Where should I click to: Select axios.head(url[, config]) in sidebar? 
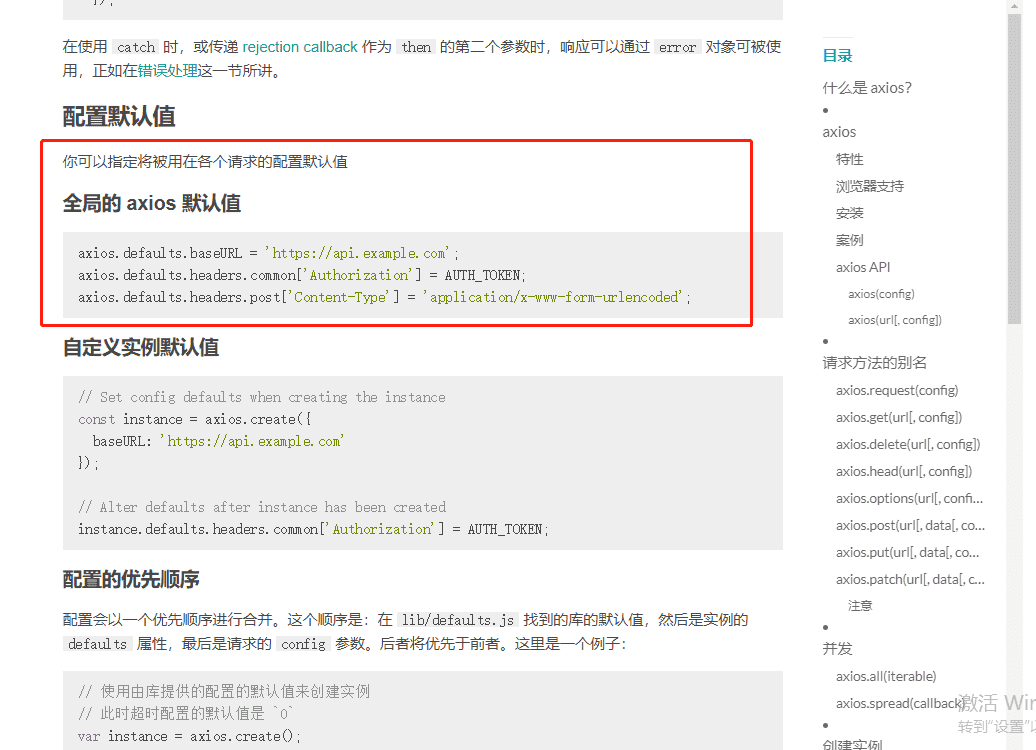(x=904, y=472)
